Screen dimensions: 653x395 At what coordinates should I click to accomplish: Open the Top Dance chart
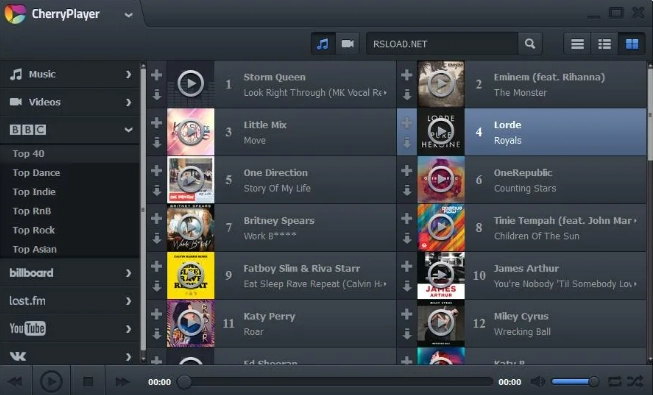coord(70,173)
